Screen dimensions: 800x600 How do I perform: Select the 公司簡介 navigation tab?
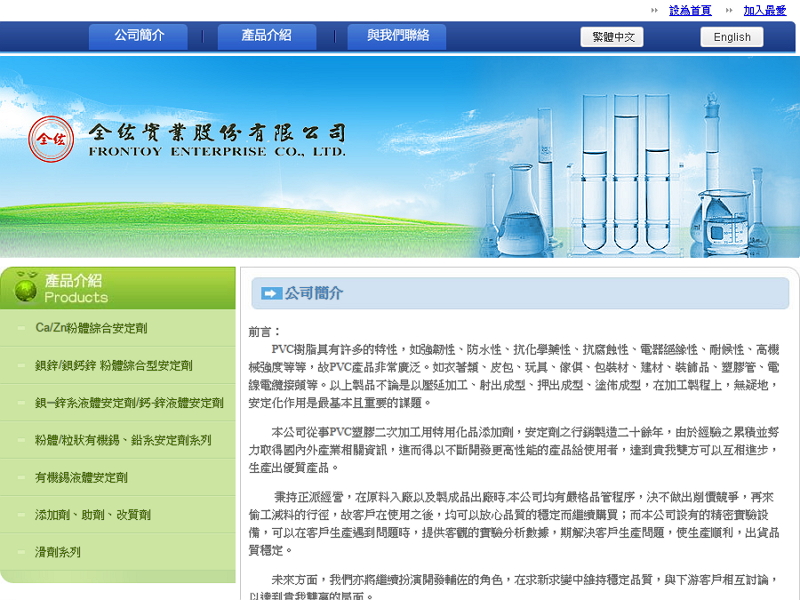pyautogui.click(x=138, y=36)
